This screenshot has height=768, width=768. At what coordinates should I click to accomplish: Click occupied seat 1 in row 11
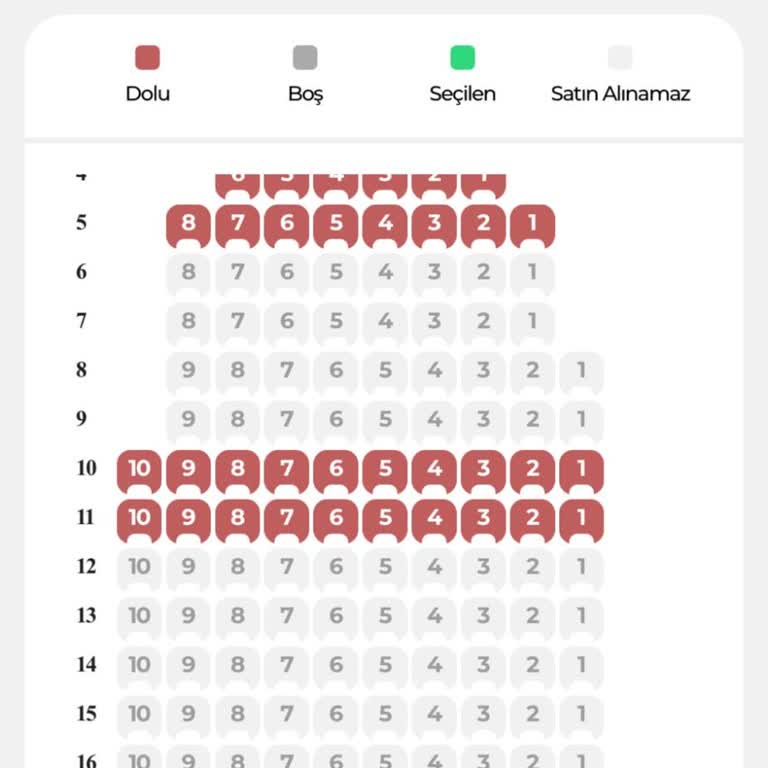(581, 518)
